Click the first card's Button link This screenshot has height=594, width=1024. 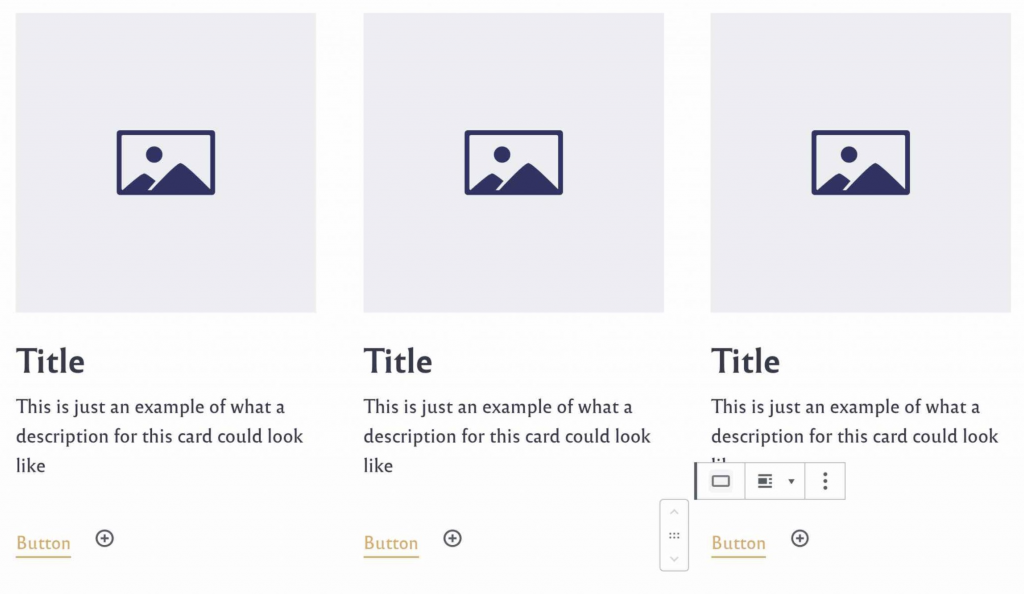click(x=43, y=544)
